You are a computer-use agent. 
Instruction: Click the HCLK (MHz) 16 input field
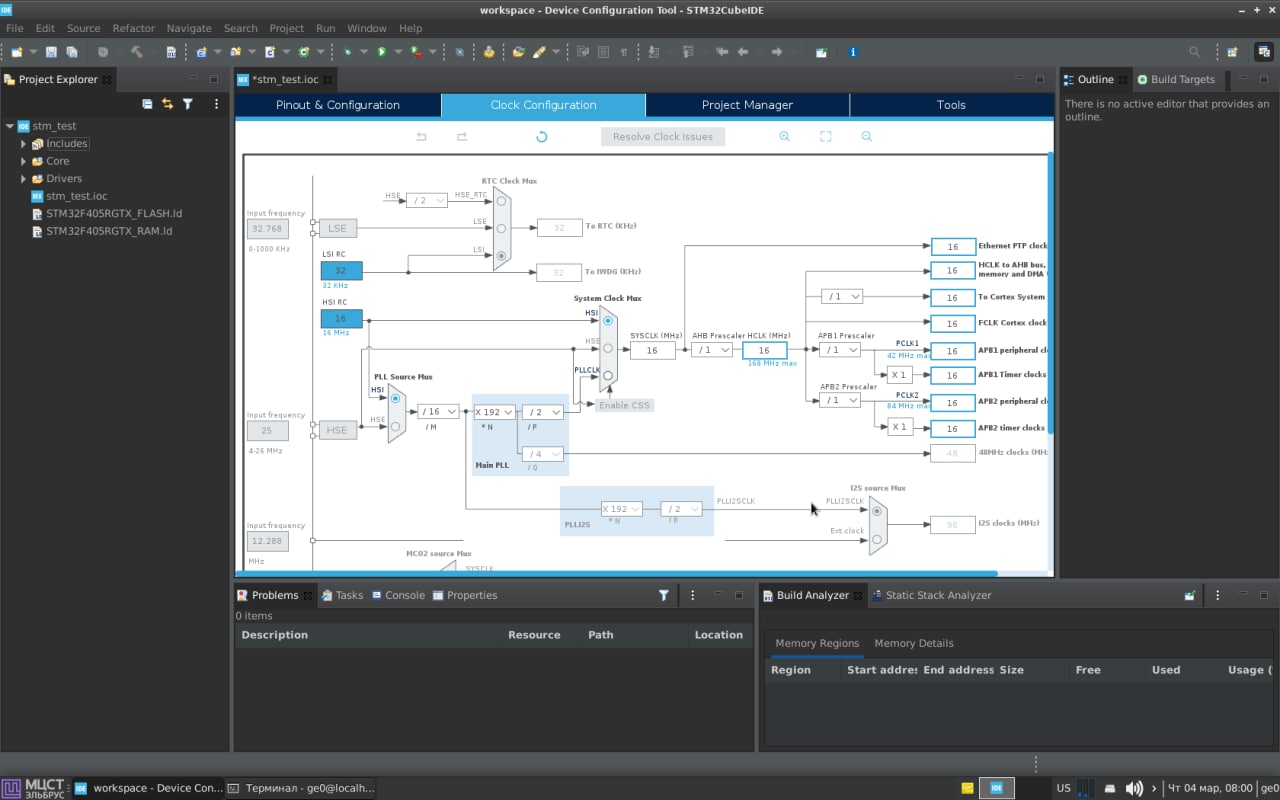[x=764, y=350]
